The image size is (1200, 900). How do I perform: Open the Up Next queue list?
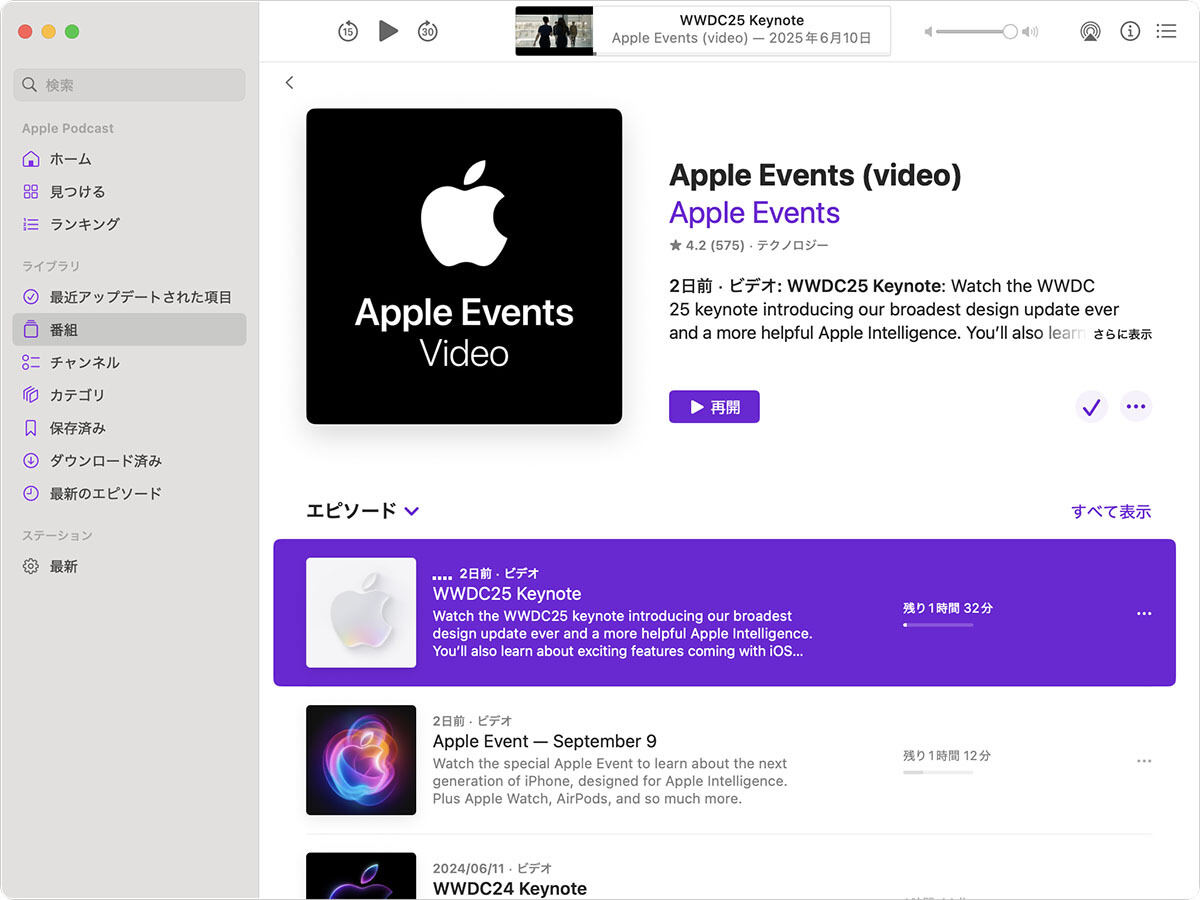tap(1166, 31)
